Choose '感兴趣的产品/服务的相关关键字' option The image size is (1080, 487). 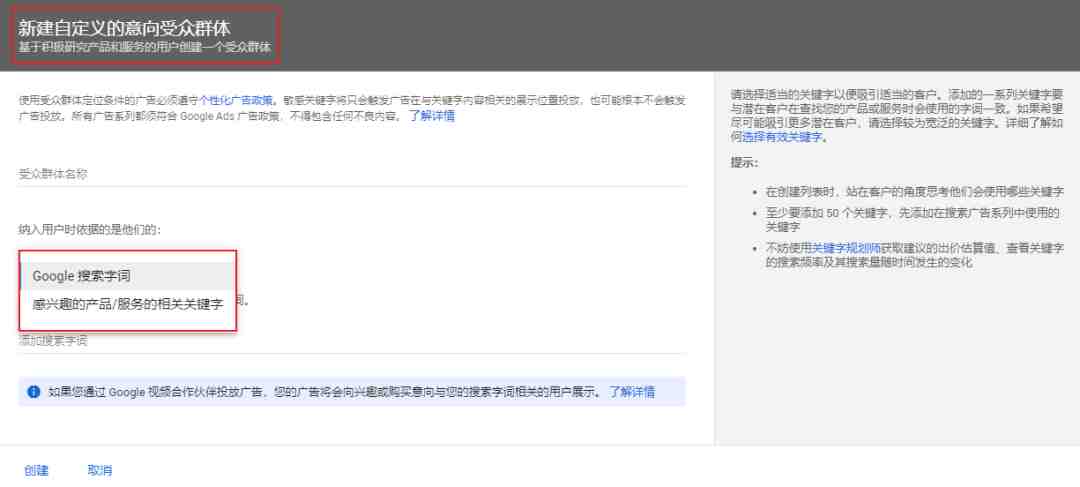pyautogui.click(x=128, y=304)
